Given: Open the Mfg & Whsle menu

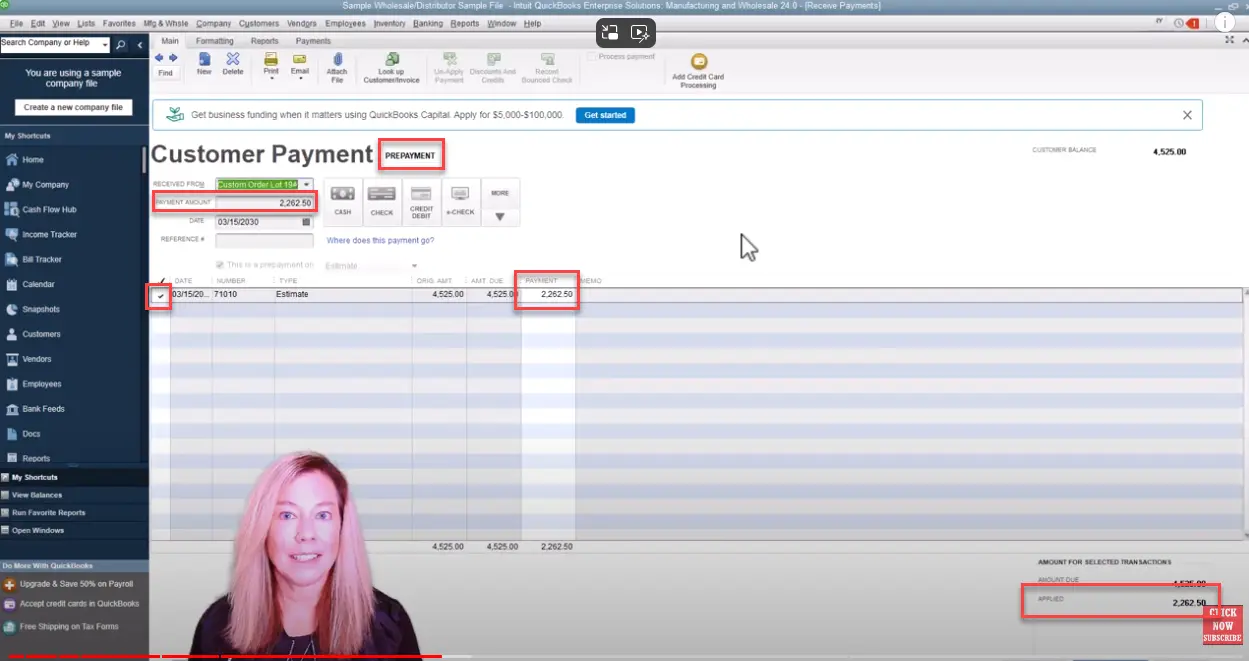Looking at the screenshot, I should [x=165, y=23].
